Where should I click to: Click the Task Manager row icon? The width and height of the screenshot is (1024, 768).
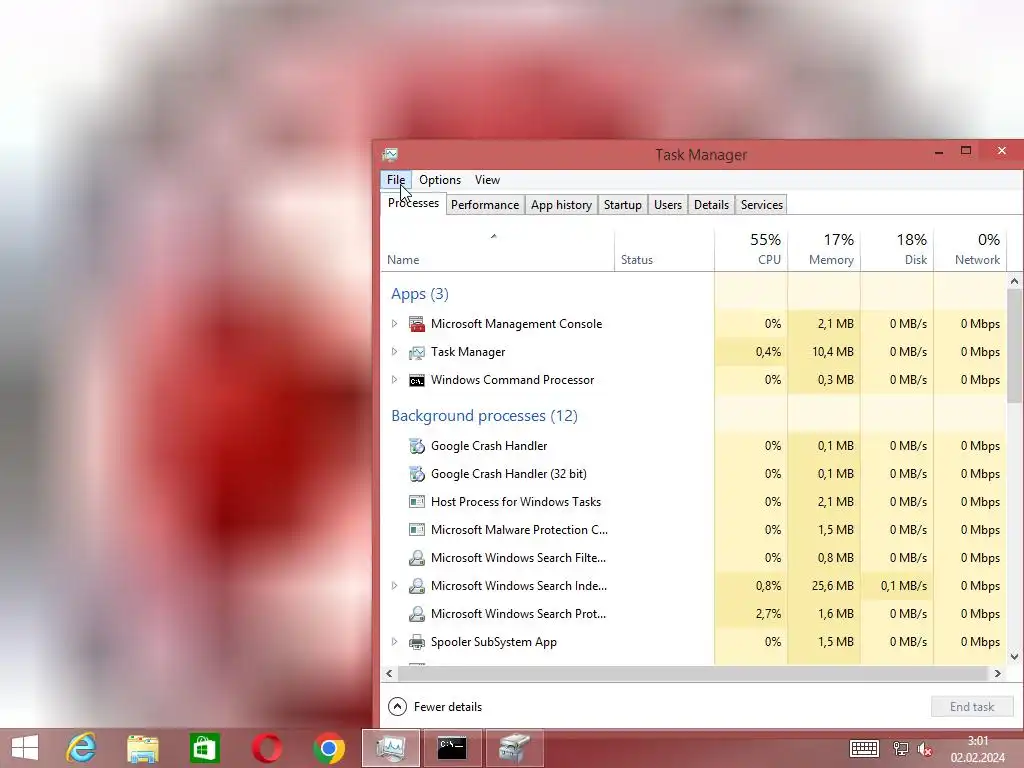417,352
